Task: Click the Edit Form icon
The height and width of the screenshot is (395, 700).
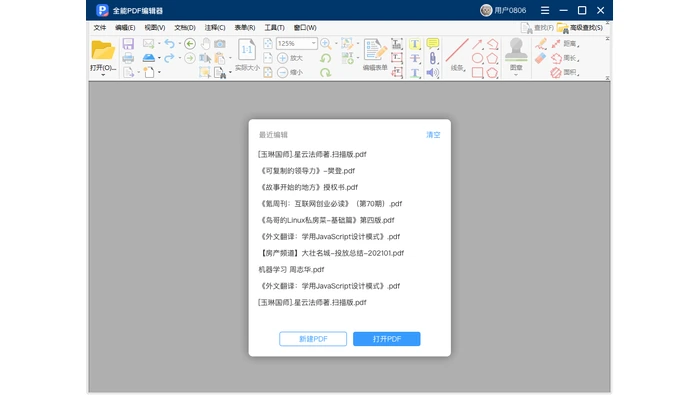Action: [375, 50]
